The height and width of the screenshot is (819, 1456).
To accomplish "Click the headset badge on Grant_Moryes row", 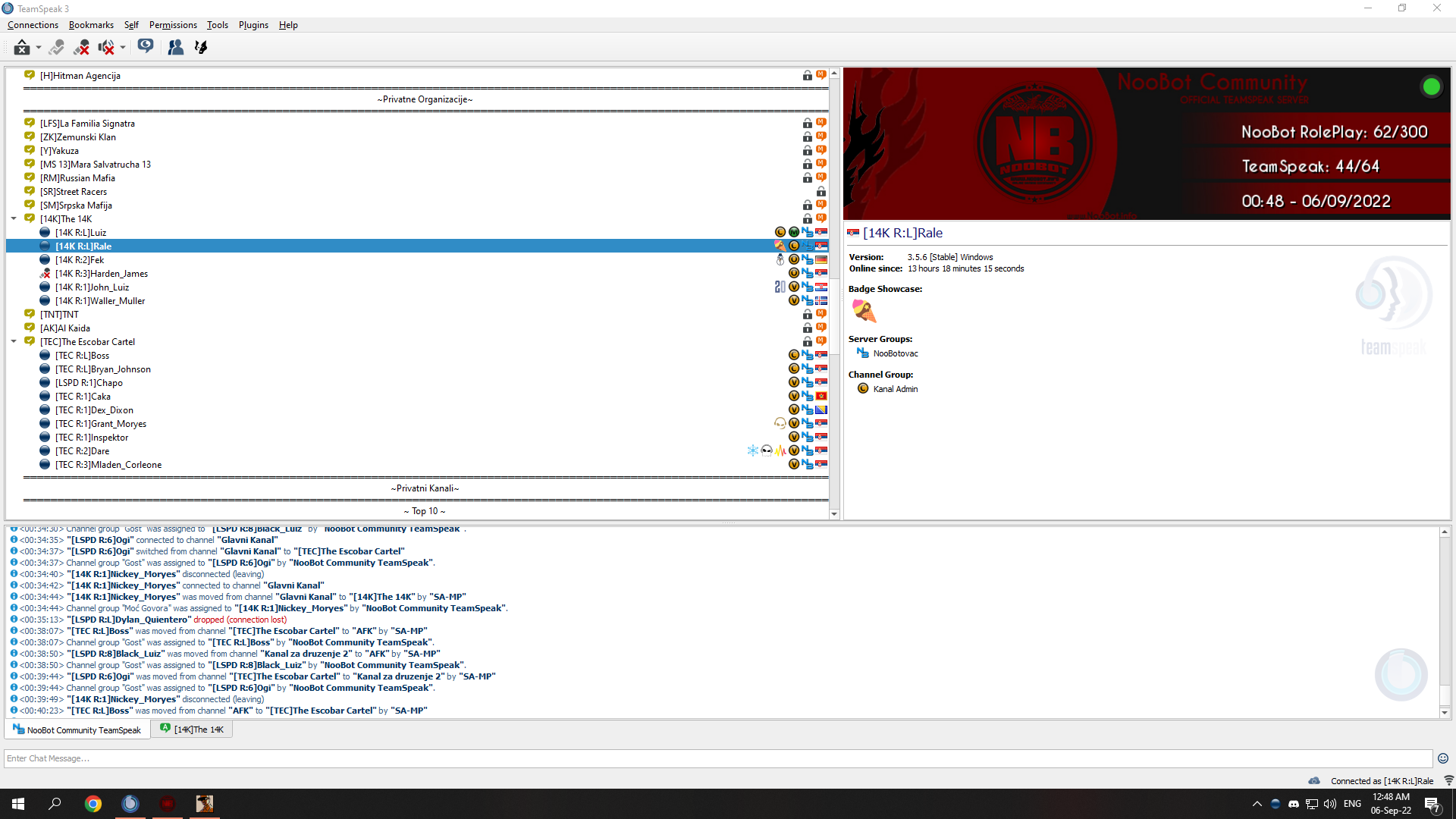I will click(x=780, y=423).
